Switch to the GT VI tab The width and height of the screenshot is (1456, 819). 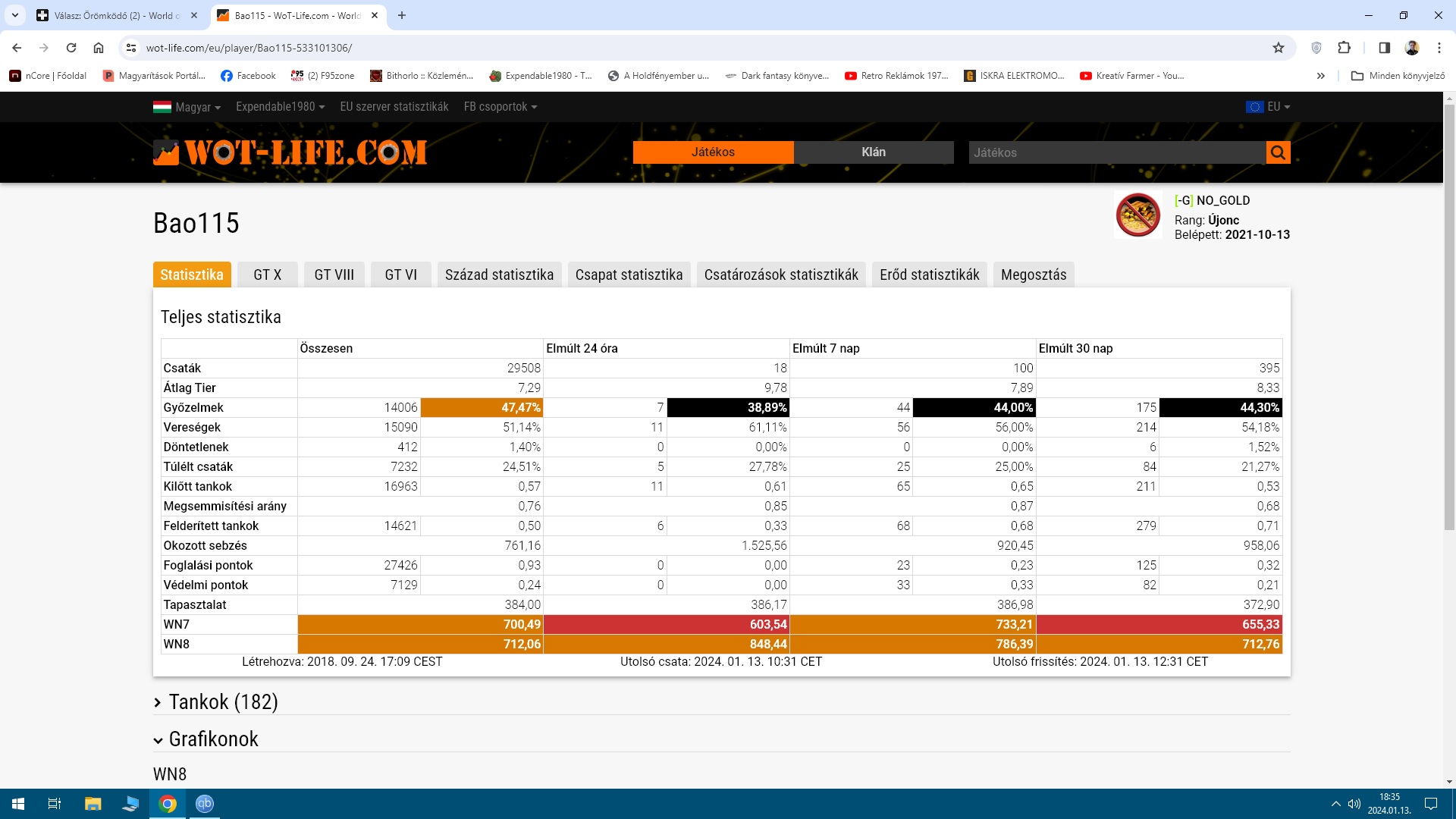tap(401, 275)
